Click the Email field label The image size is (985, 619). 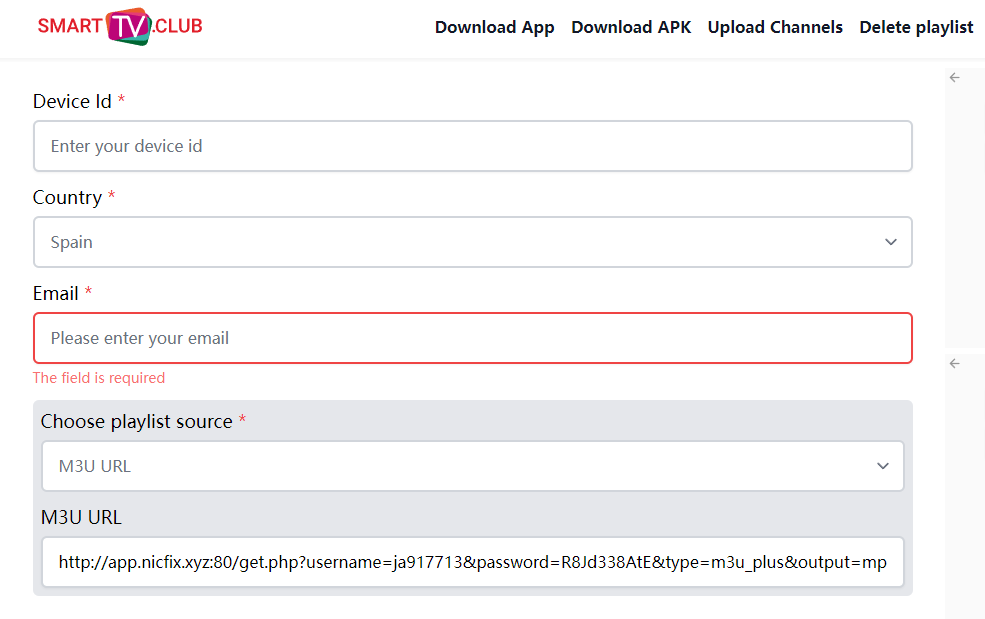[56, 293]
